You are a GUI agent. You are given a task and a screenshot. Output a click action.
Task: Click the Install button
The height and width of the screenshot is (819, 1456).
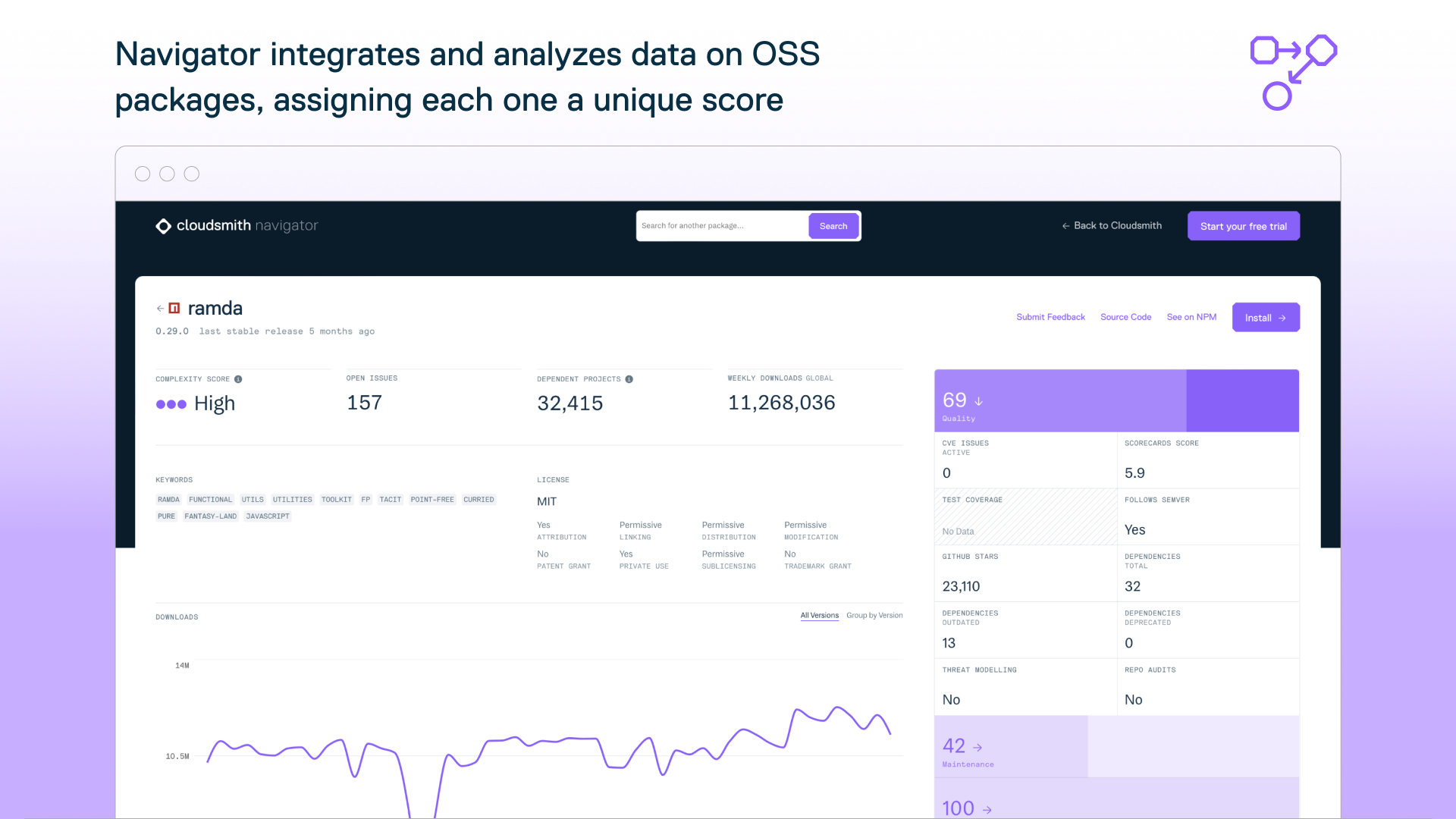1266,318
